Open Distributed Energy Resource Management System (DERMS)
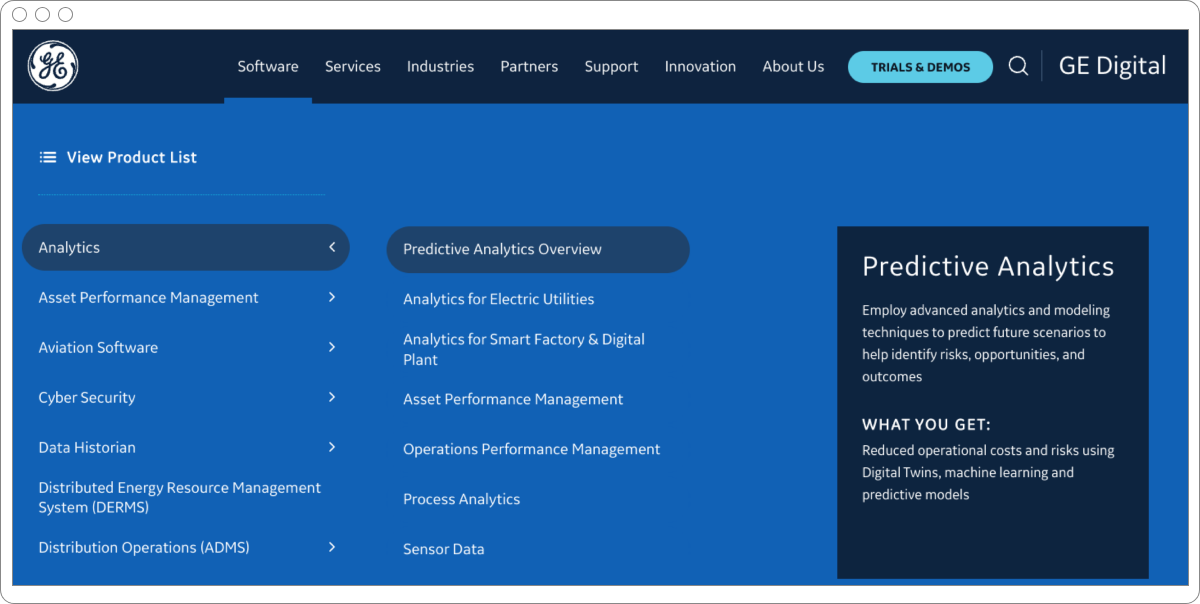 coord(180,497)
